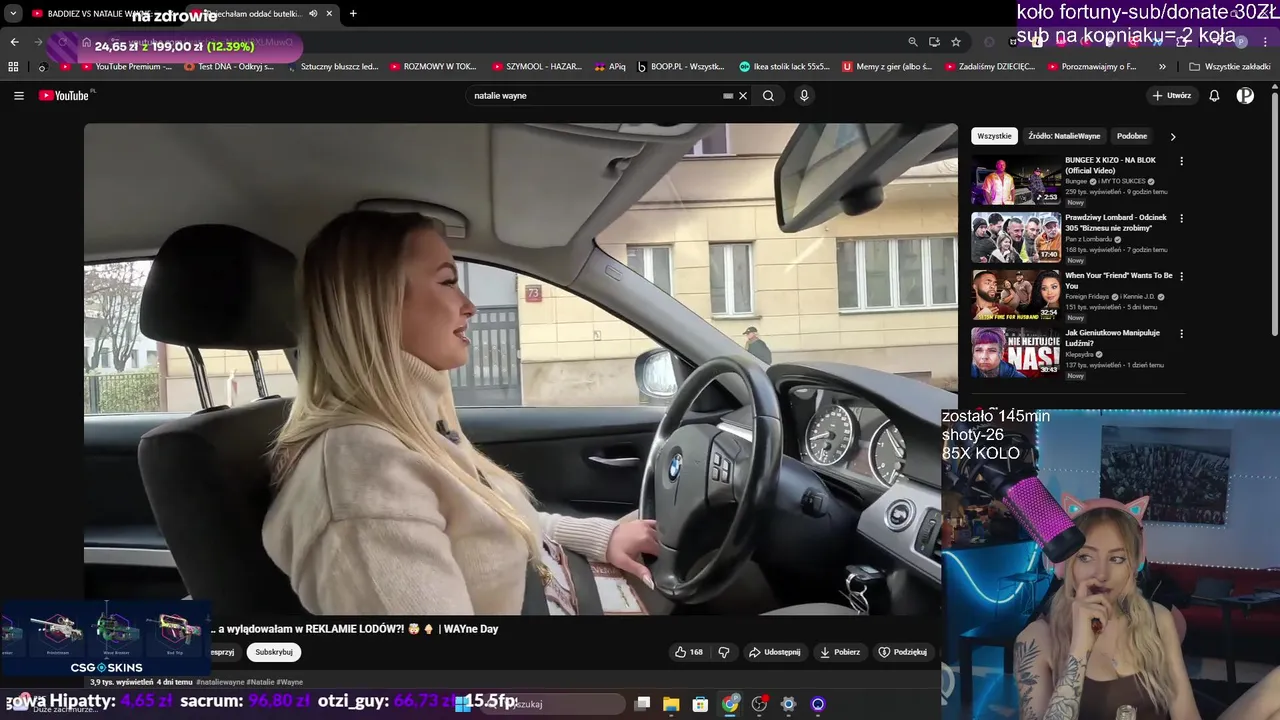Open the Chrome three-dot menu
The width and height of the screenshot is (1280, 720).
coord(1265,42)
